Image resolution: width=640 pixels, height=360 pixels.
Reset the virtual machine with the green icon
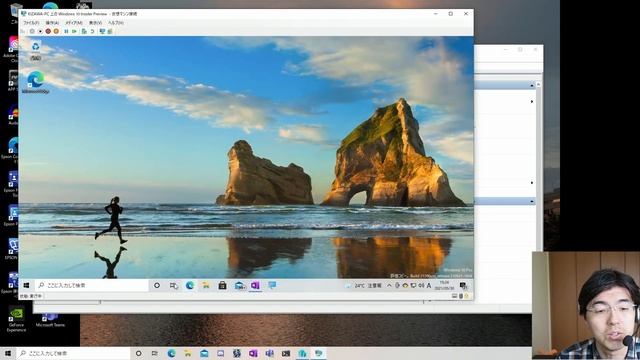pyautogui.click(x=74, y=31)
